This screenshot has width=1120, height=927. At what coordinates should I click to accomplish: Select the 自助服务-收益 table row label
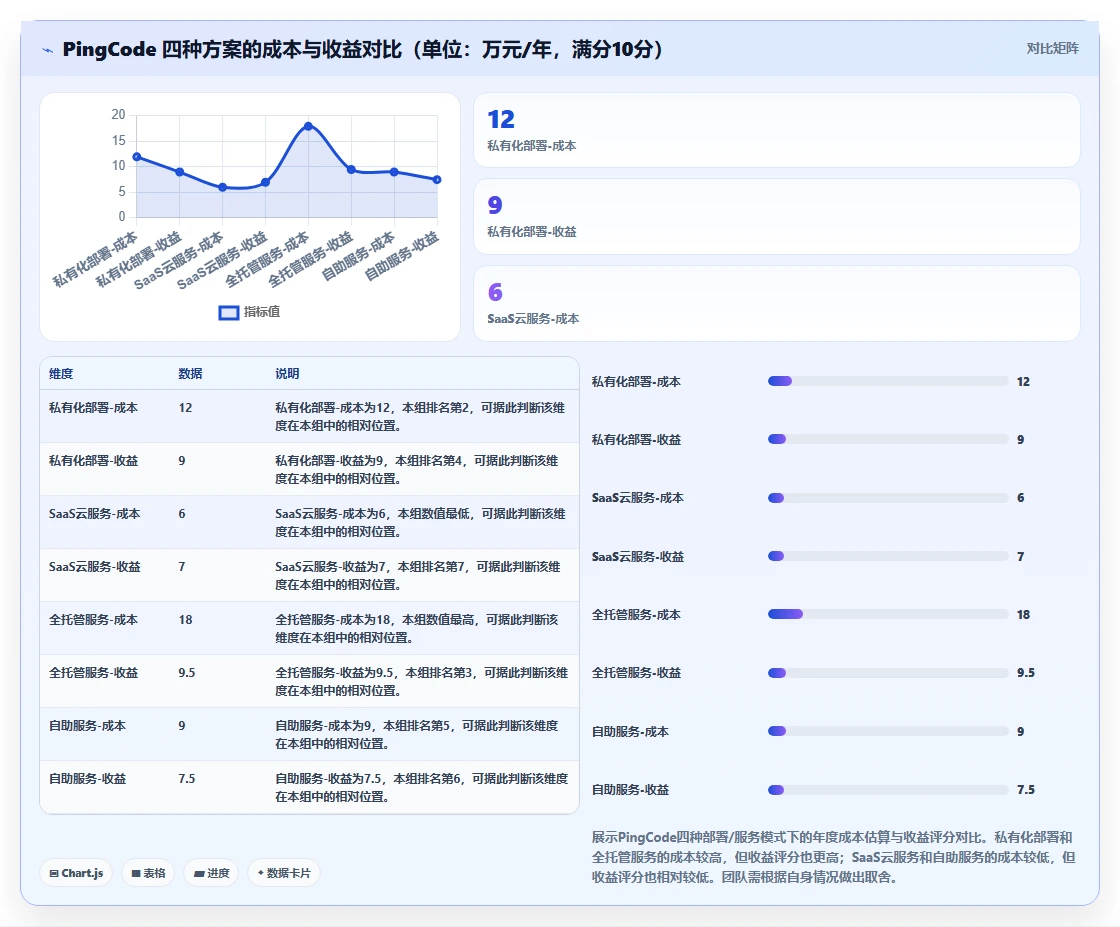coord(87,778)
